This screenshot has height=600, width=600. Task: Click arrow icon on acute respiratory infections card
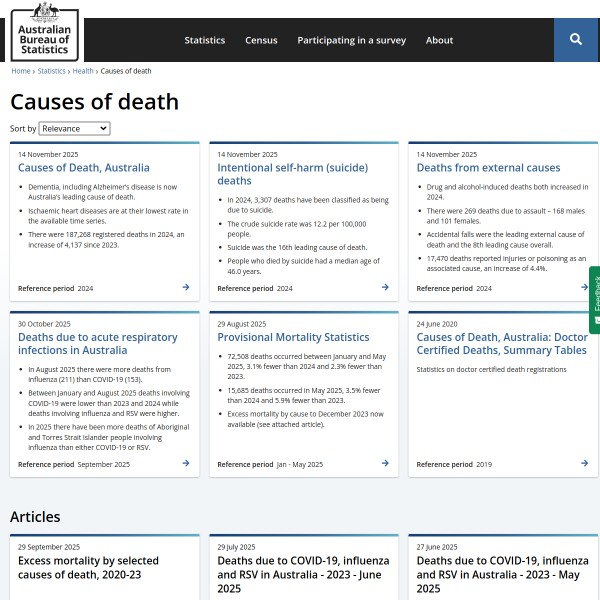186,463
